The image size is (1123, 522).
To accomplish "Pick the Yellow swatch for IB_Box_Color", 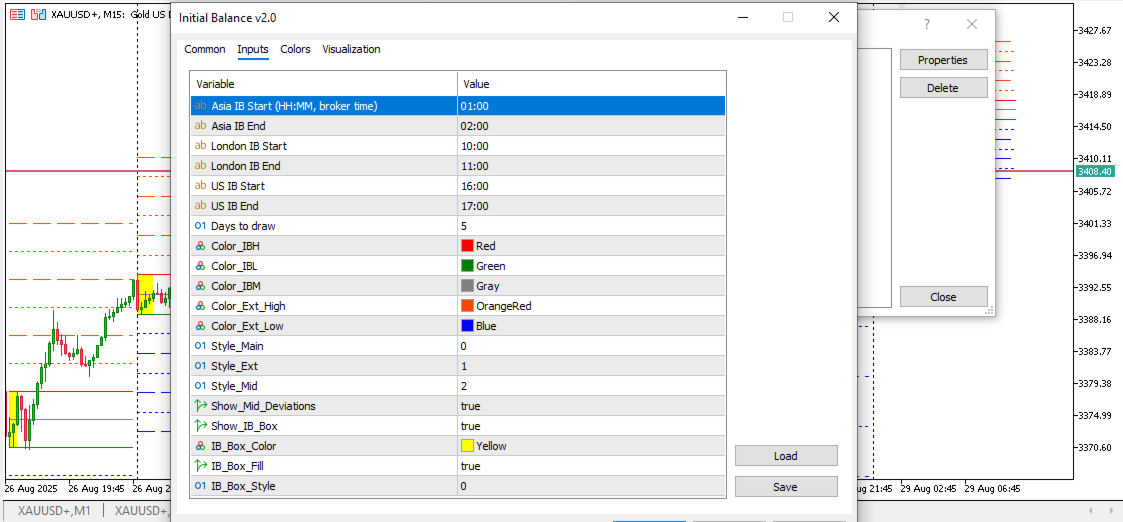I will pos(468,446).
